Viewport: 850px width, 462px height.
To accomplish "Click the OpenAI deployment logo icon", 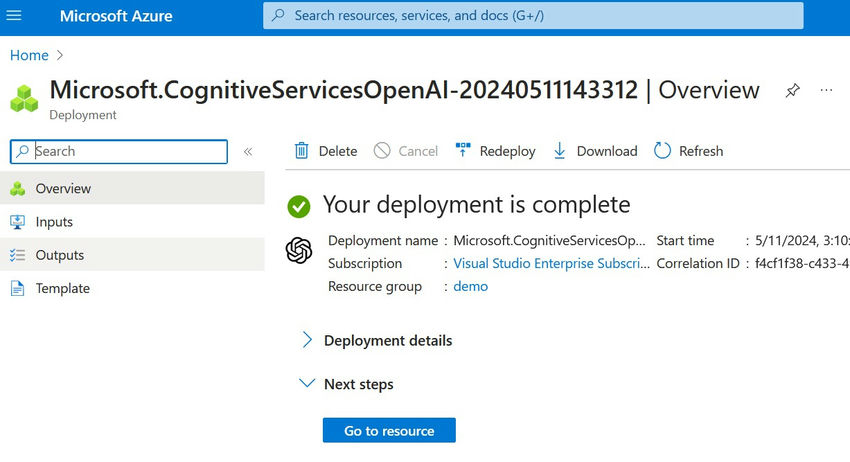I will click(x=299, y=250).
